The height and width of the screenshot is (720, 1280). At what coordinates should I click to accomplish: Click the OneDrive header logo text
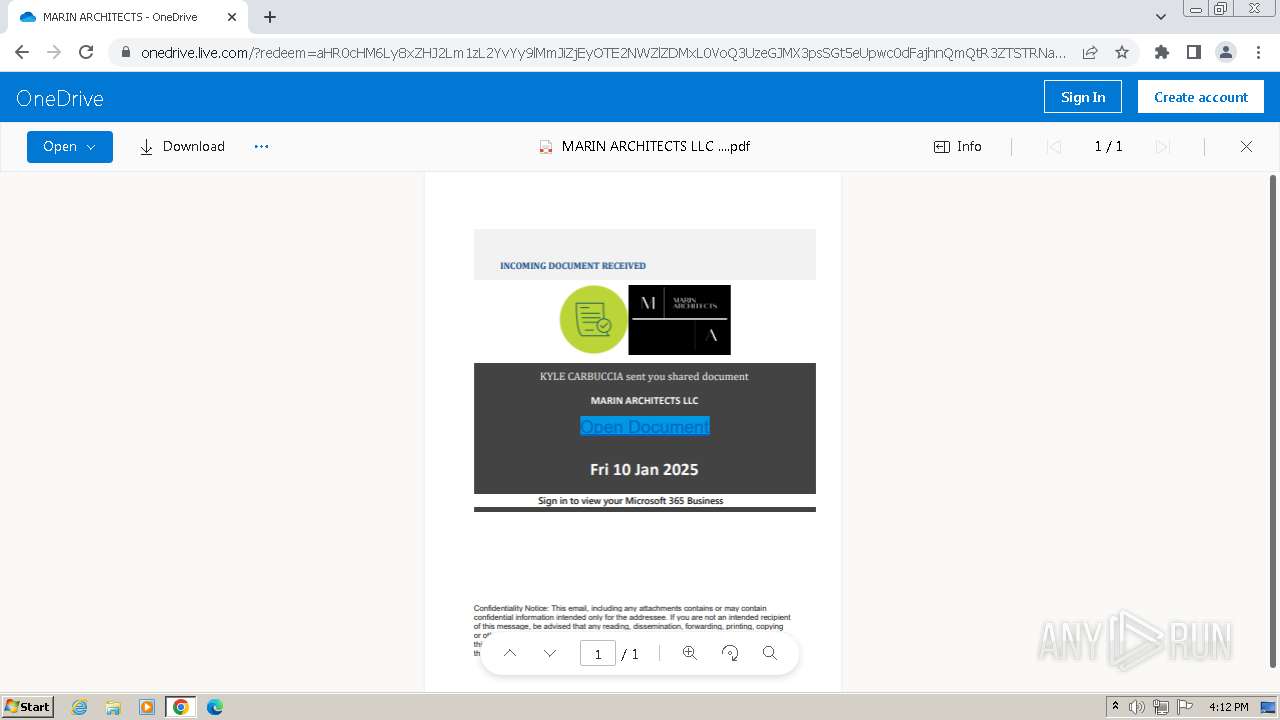60,98
